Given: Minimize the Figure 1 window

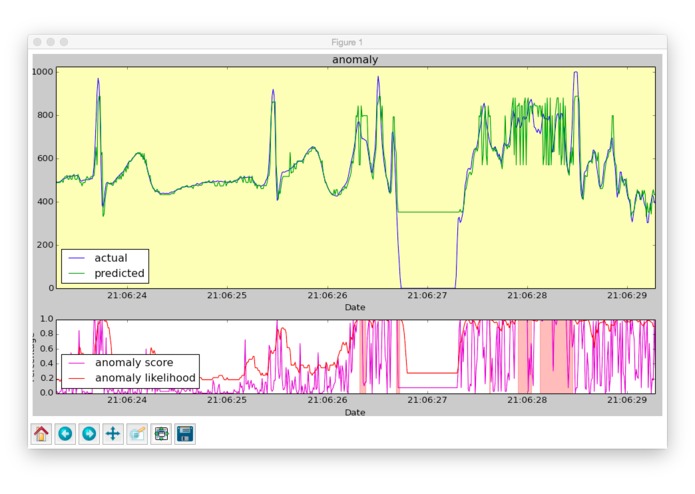Looking at the screenshot, I should coord(51,42).
